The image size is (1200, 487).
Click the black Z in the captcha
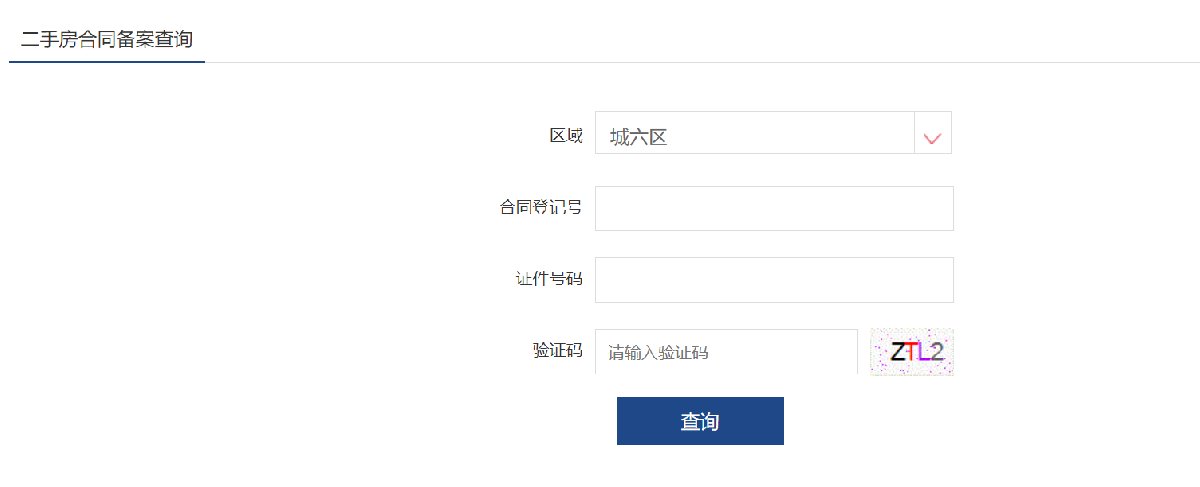pyautogui.click(x=897, y=352)
